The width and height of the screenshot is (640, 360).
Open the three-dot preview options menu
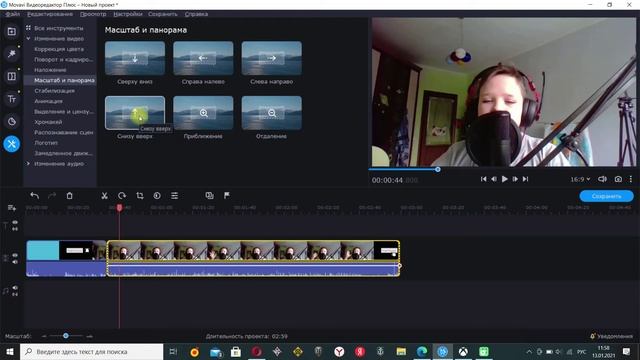point(631,179)
